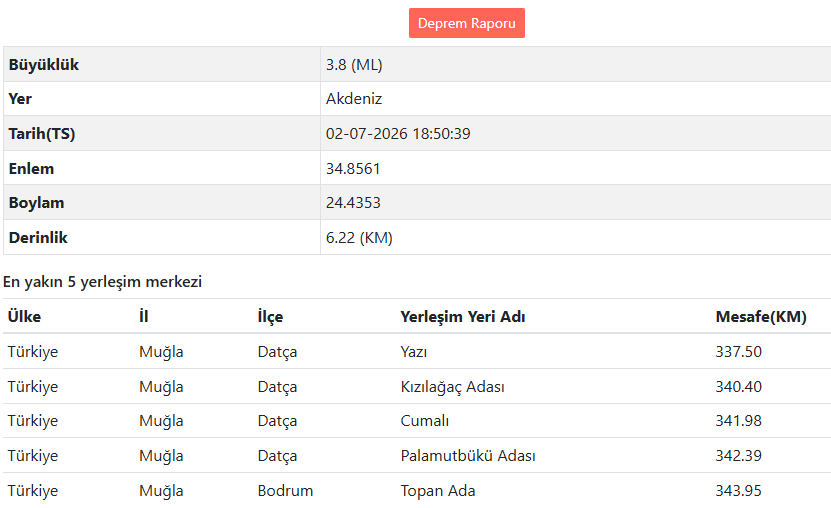
Task: Select the Derinlik label cell
Action: tap(162, 237)
